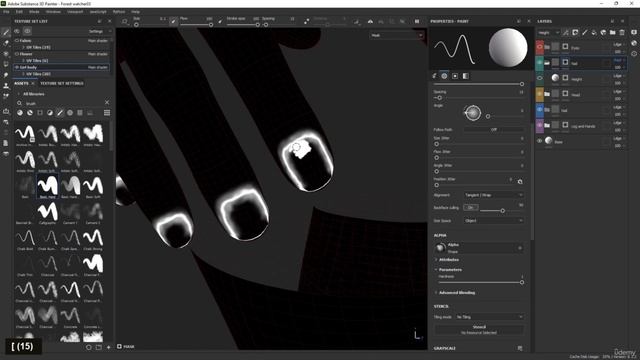Open the Grayscale properties tab icon
Screen dimensions: 640x360
tap(466, 76)
